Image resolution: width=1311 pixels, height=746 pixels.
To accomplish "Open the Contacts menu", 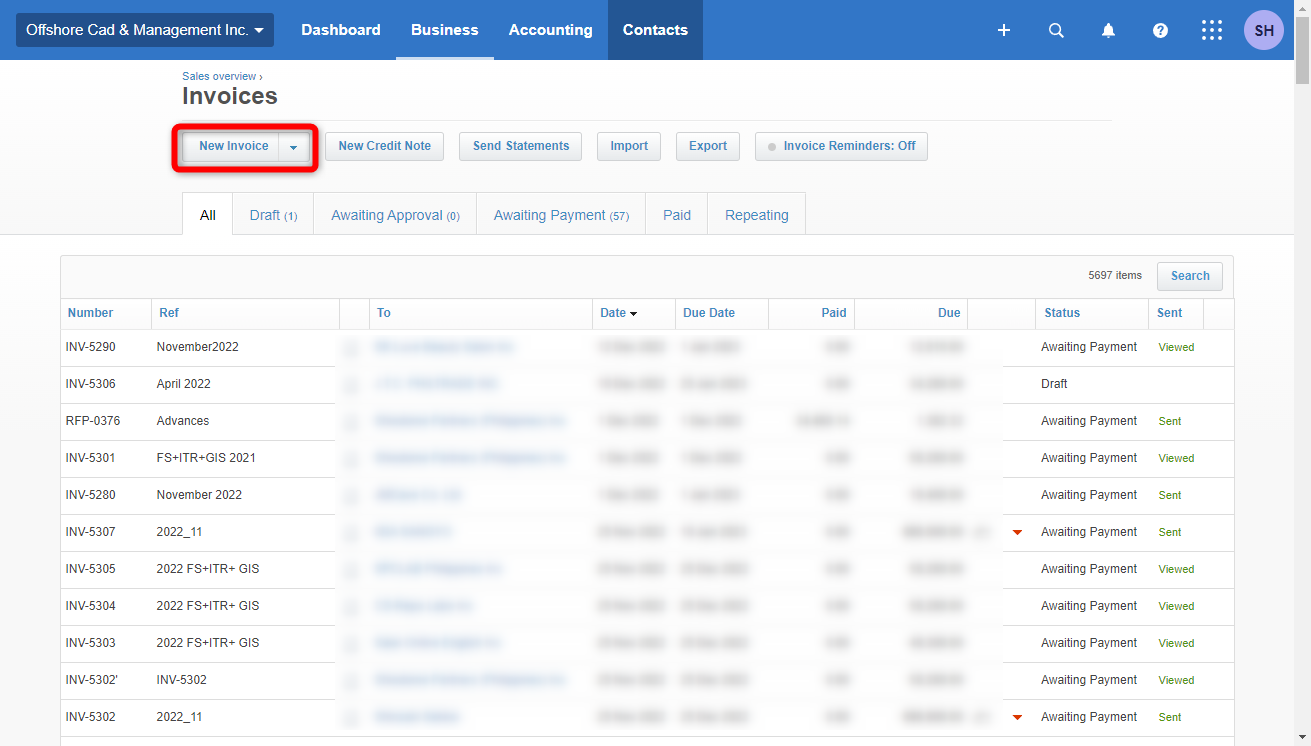I will [655, 30].
